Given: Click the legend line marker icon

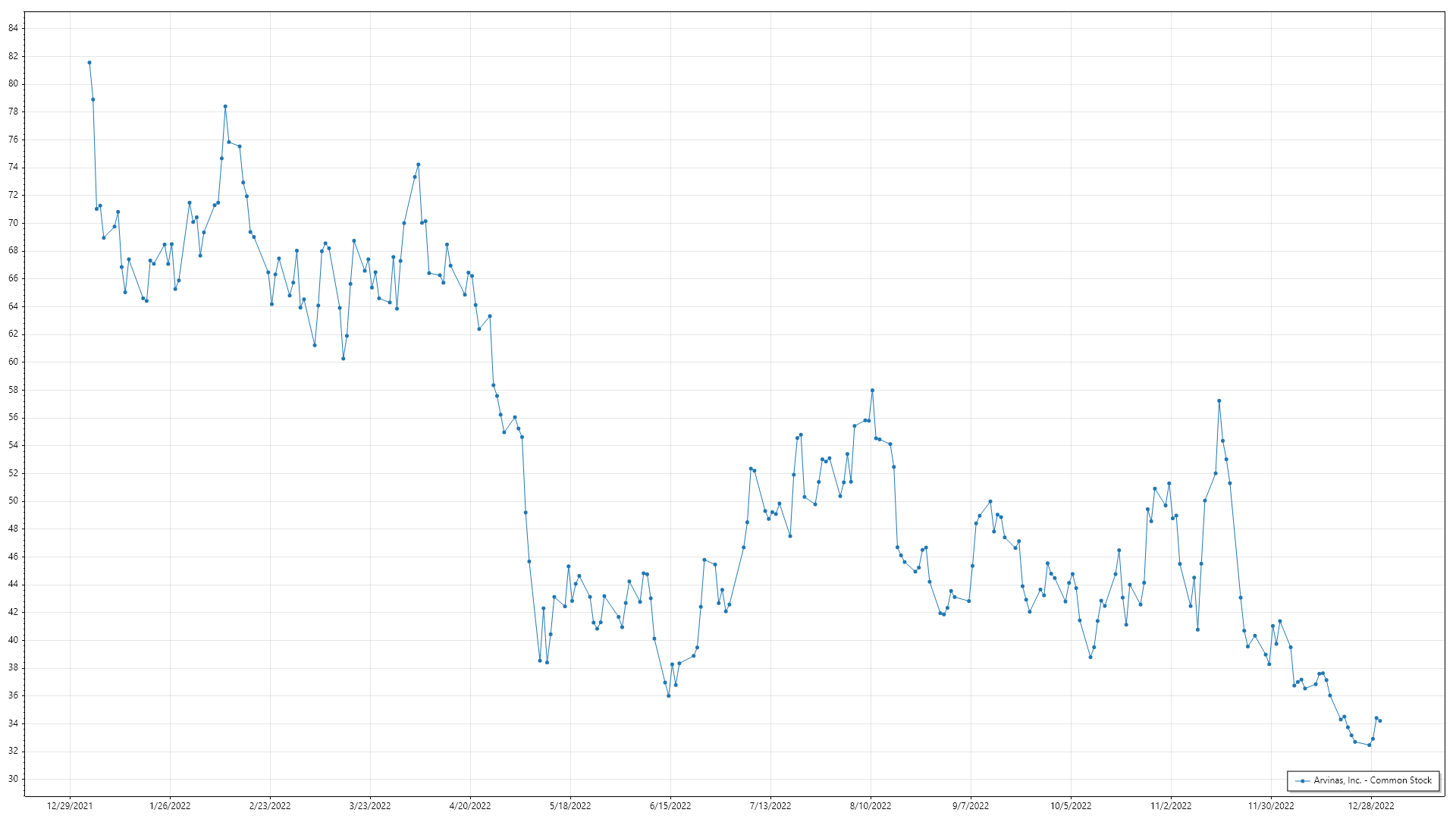Looking at the screenshot, I should pyautogui.click(x=1303, y=781).
